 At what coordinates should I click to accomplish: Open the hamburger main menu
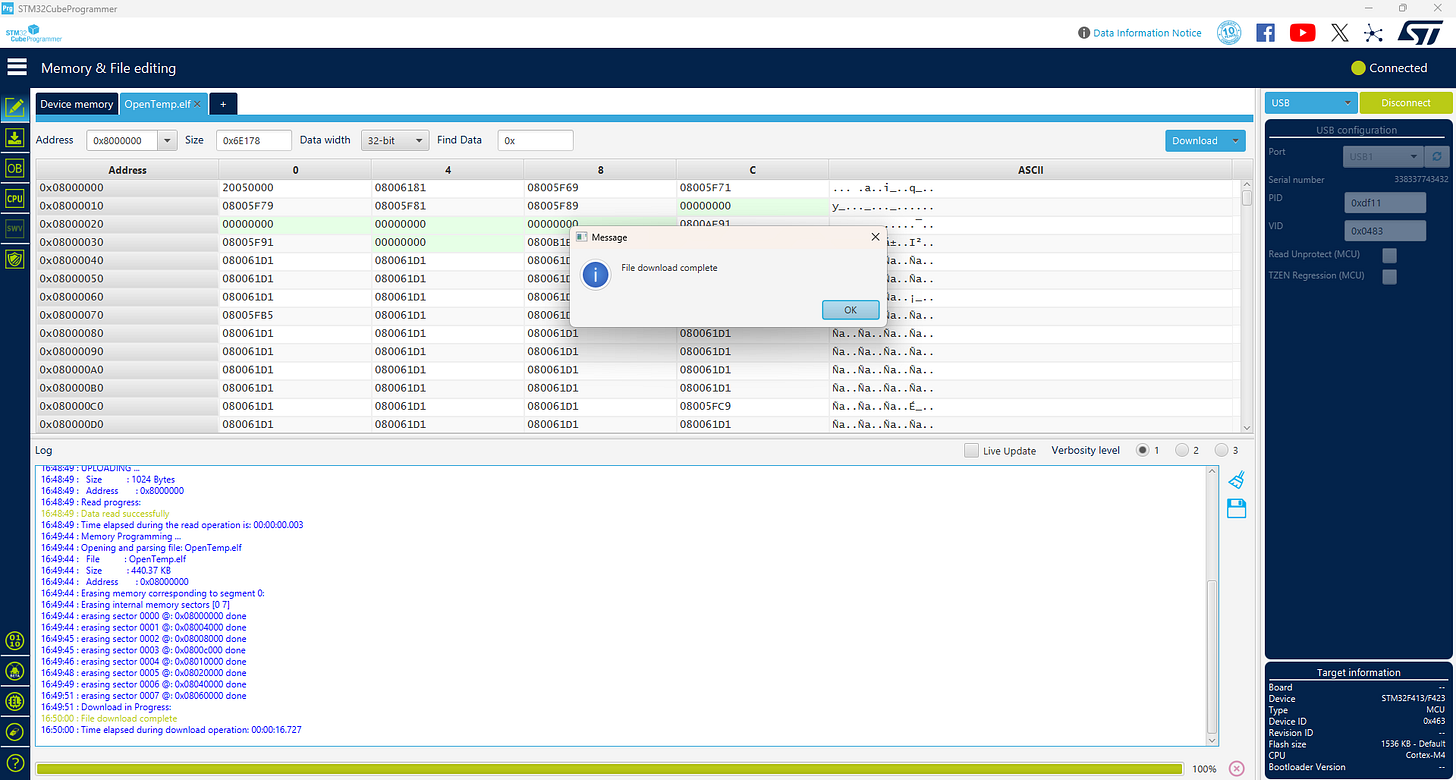[17, 68]
